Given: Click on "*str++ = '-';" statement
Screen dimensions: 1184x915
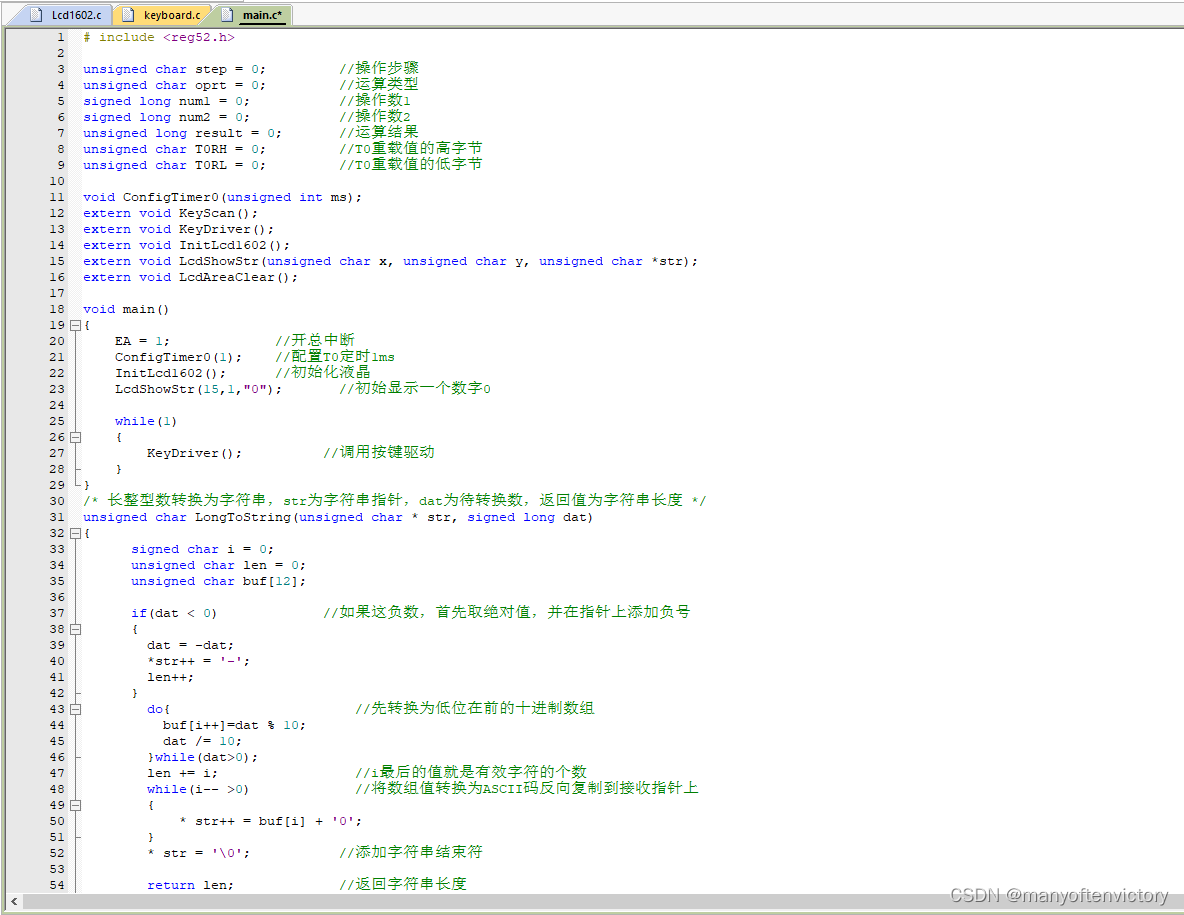Looking at the screenshot, I should [x=199, y=661].
